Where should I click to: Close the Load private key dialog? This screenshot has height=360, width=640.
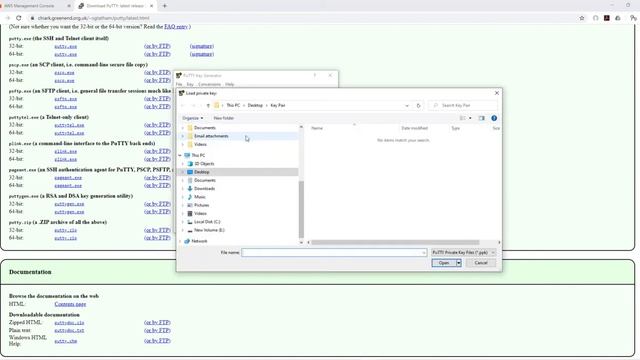pos(497,93)
